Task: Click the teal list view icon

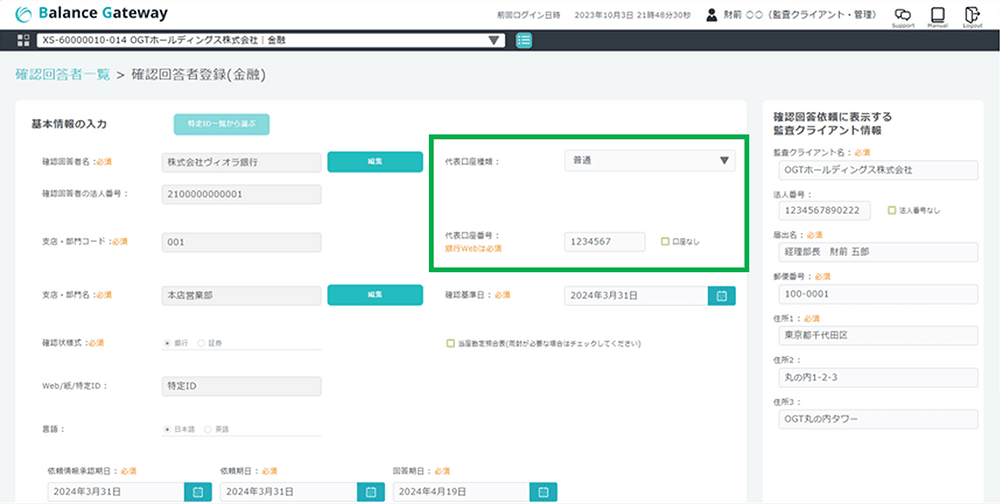Action: (524, 40)
